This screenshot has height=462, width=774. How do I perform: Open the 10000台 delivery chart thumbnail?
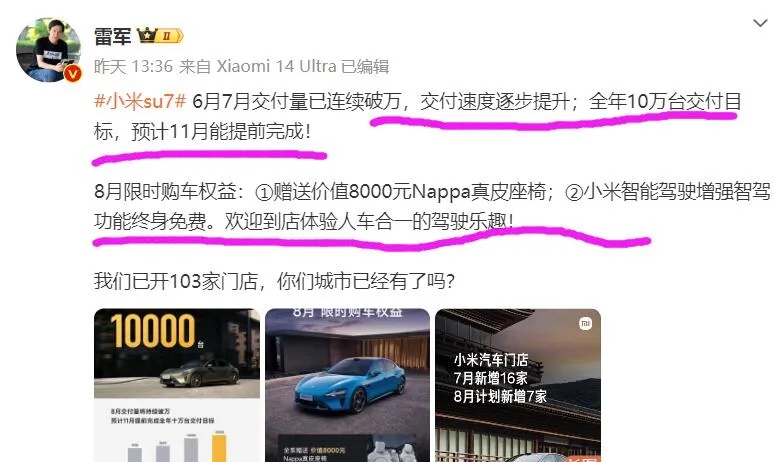point(177,385)
